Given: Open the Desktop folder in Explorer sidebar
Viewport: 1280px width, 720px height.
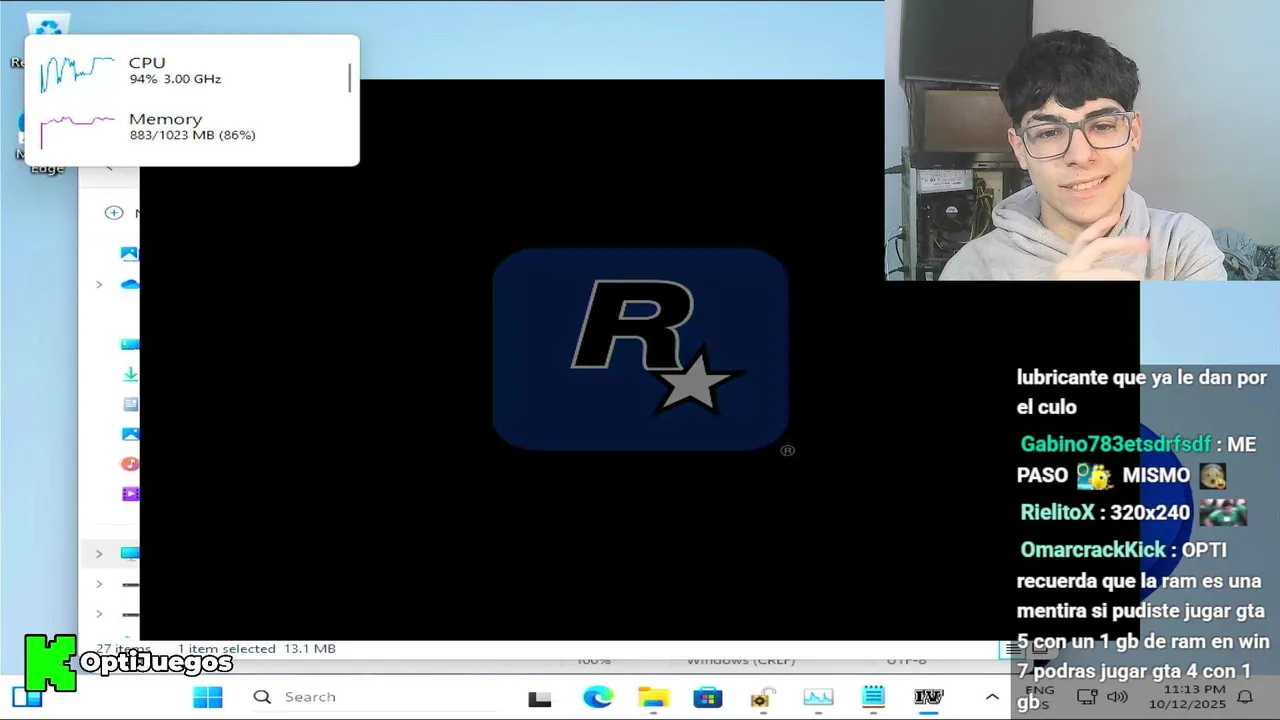Looking at the screenshot, I should pos(130,344).
